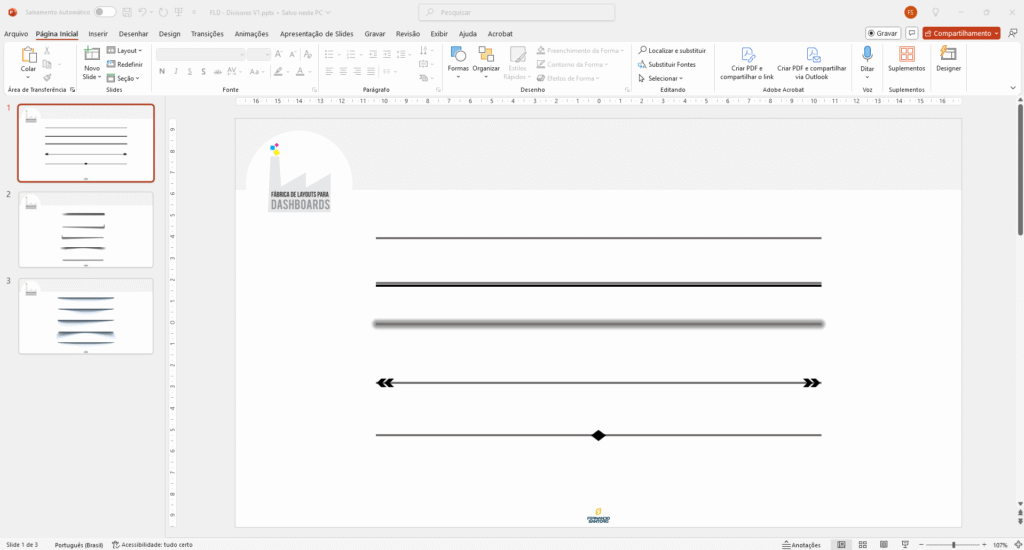1024x550 pixels.
Task: Toggle the Anotações notes pane
Action: (801, 545)
